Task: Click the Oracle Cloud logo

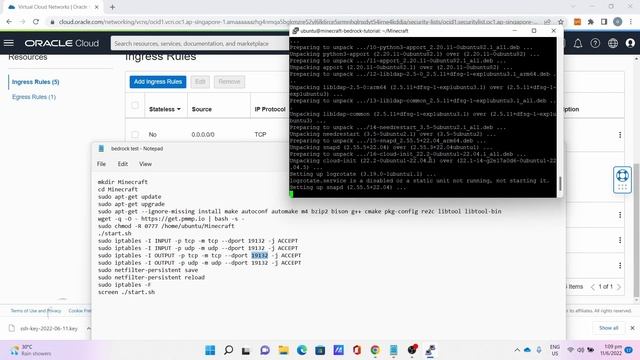Action: [x=62, y=43]
